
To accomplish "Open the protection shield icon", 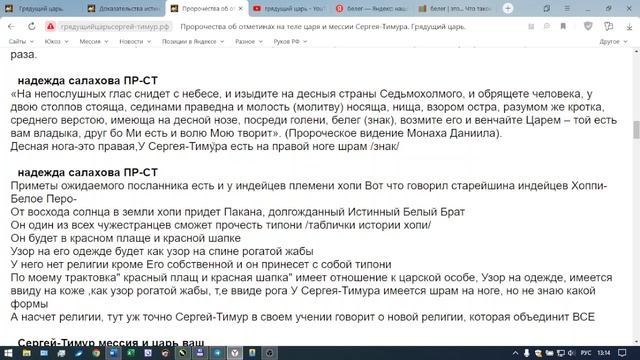I will tap(588, 27).
